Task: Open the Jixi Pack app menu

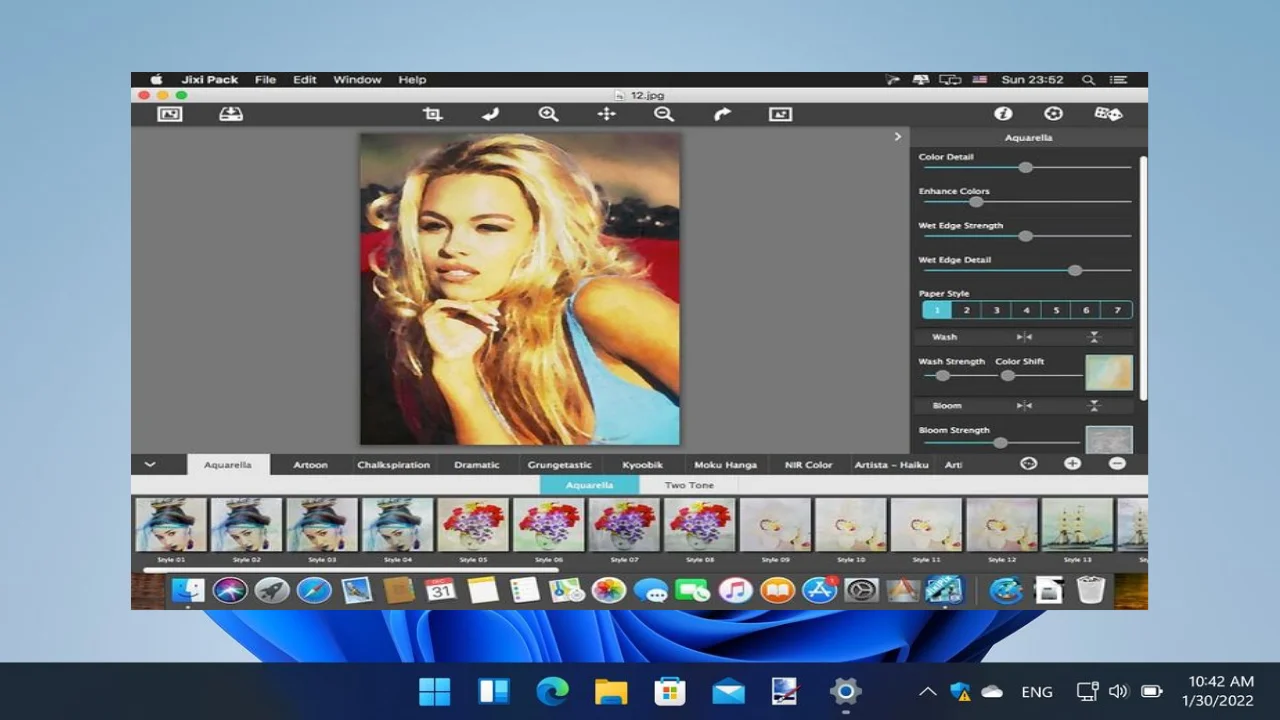Action: click(210, 80)
